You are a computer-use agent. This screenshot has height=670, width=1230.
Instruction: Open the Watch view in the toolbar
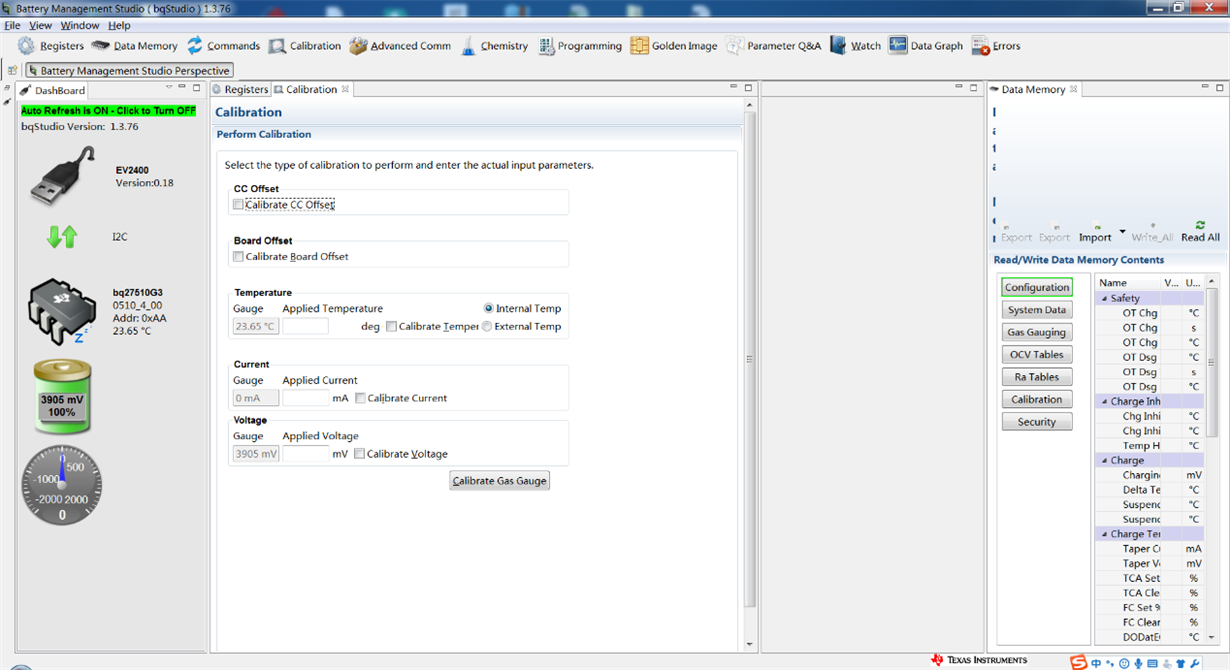[x=856, y=46]
